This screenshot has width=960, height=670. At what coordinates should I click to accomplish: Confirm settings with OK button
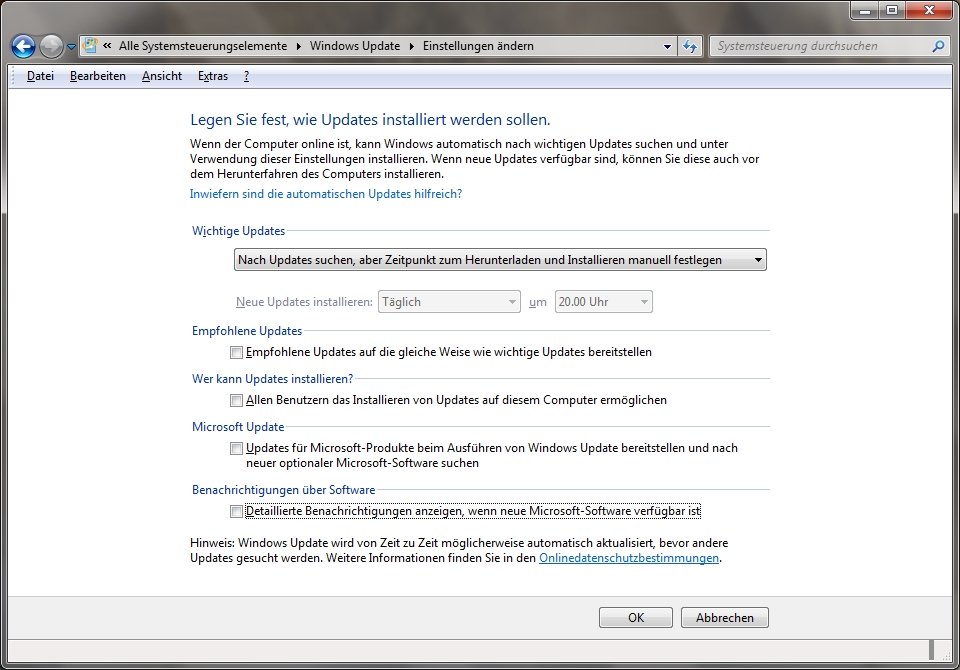click(636, 617)
